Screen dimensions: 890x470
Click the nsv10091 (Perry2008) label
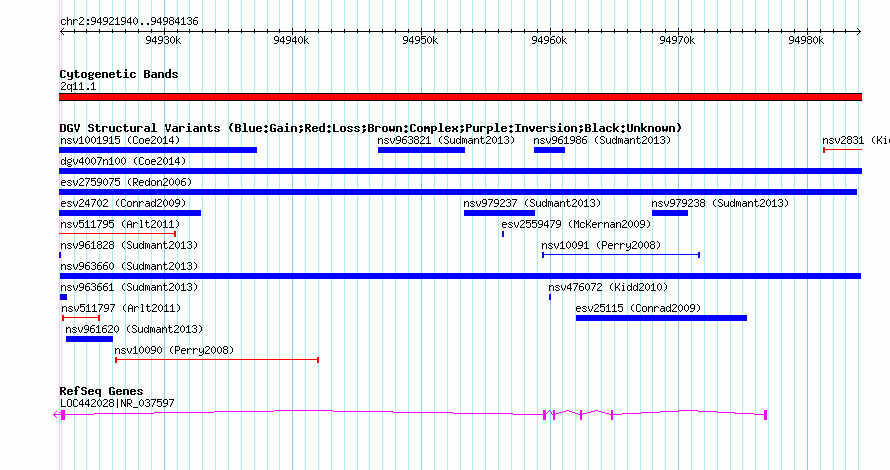pyautogui.click(x=601, y=245)
